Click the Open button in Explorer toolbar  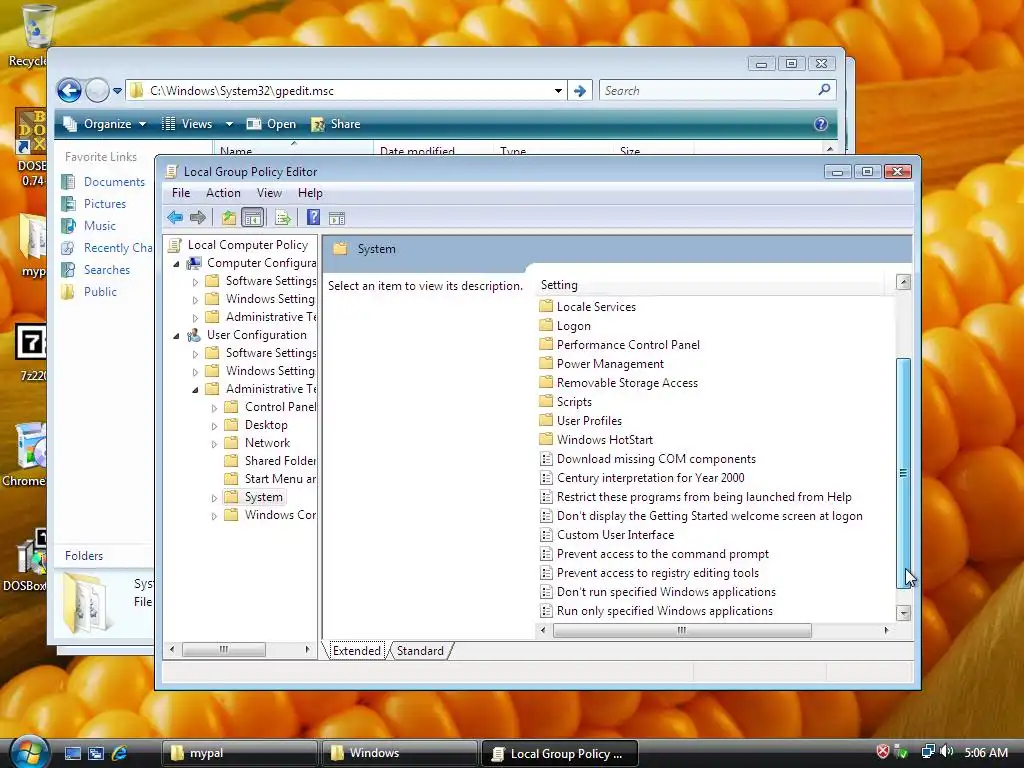(x=271, y=124)
